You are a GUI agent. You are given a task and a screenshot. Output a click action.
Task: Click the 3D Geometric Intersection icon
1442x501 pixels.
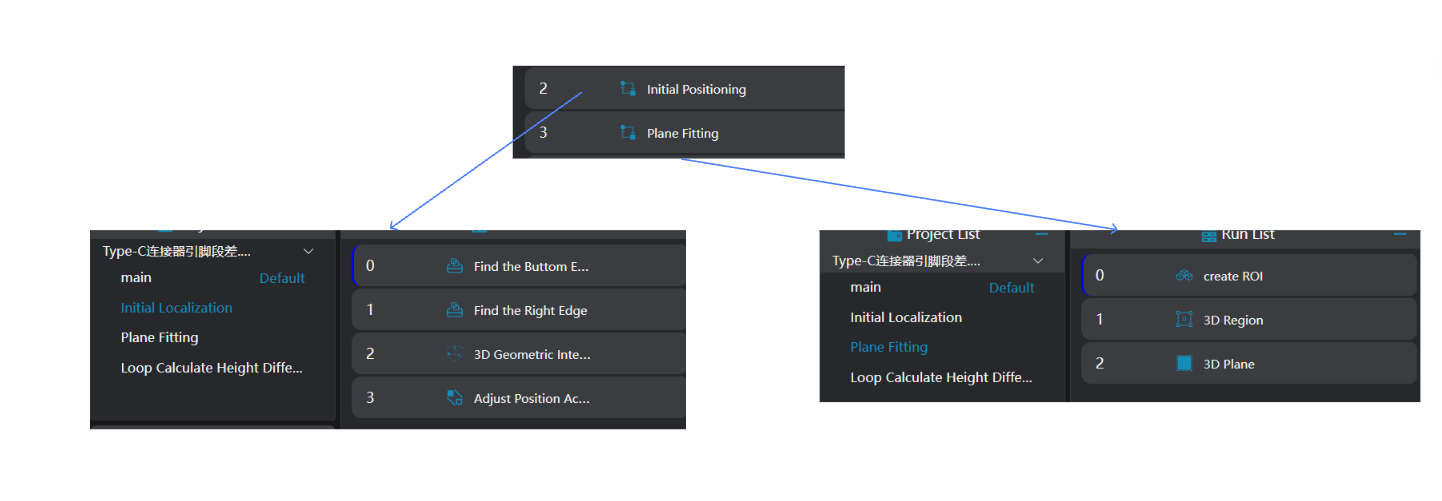pyautogui.click(x=454, y=354)
